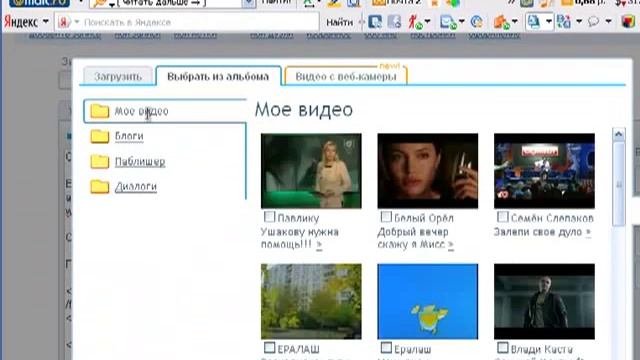Click the page translation icon
The width and height of the screenshot is (640, 360).
[x=564, y=22]
